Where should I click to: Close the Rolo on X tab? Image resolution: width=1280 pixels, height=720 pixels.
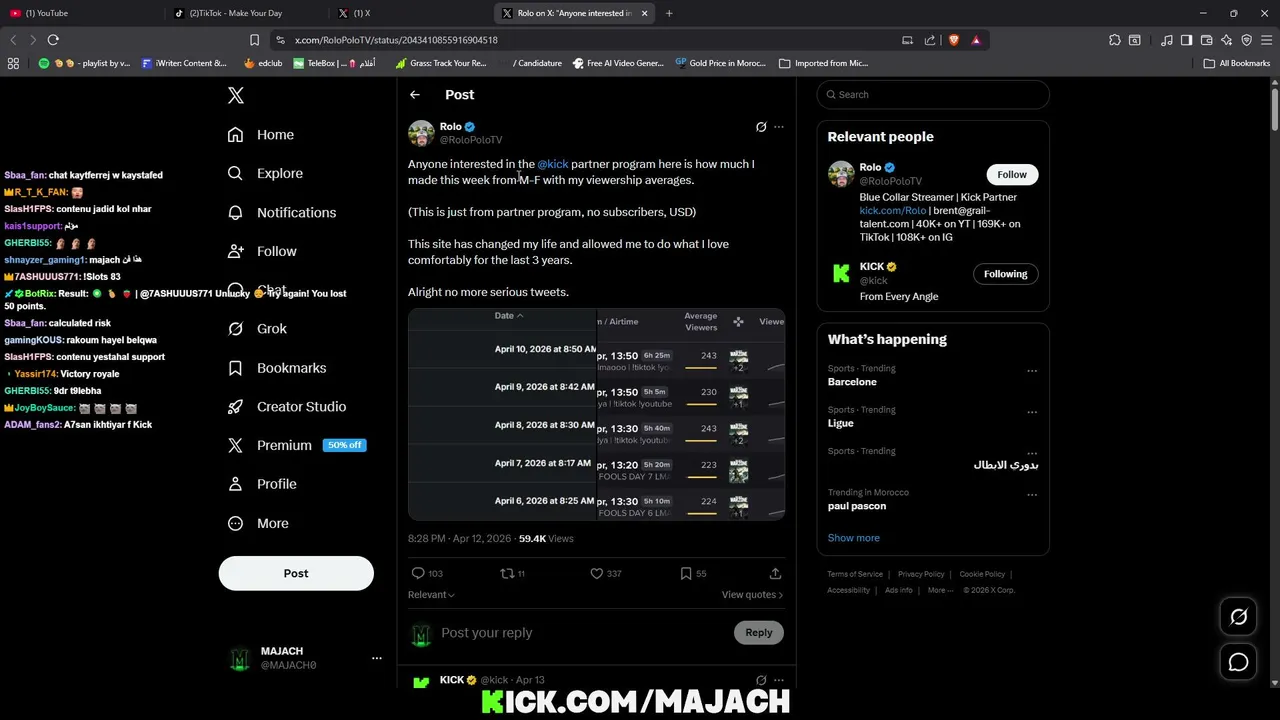644,13
